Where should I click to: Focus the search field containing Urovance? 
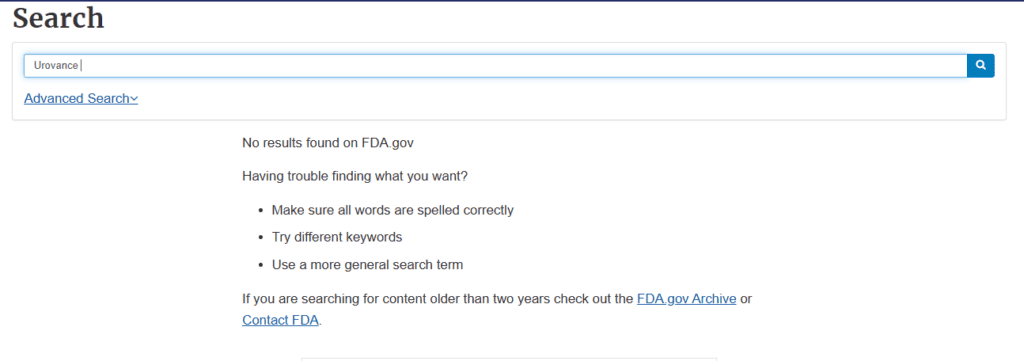click(496, 65)
